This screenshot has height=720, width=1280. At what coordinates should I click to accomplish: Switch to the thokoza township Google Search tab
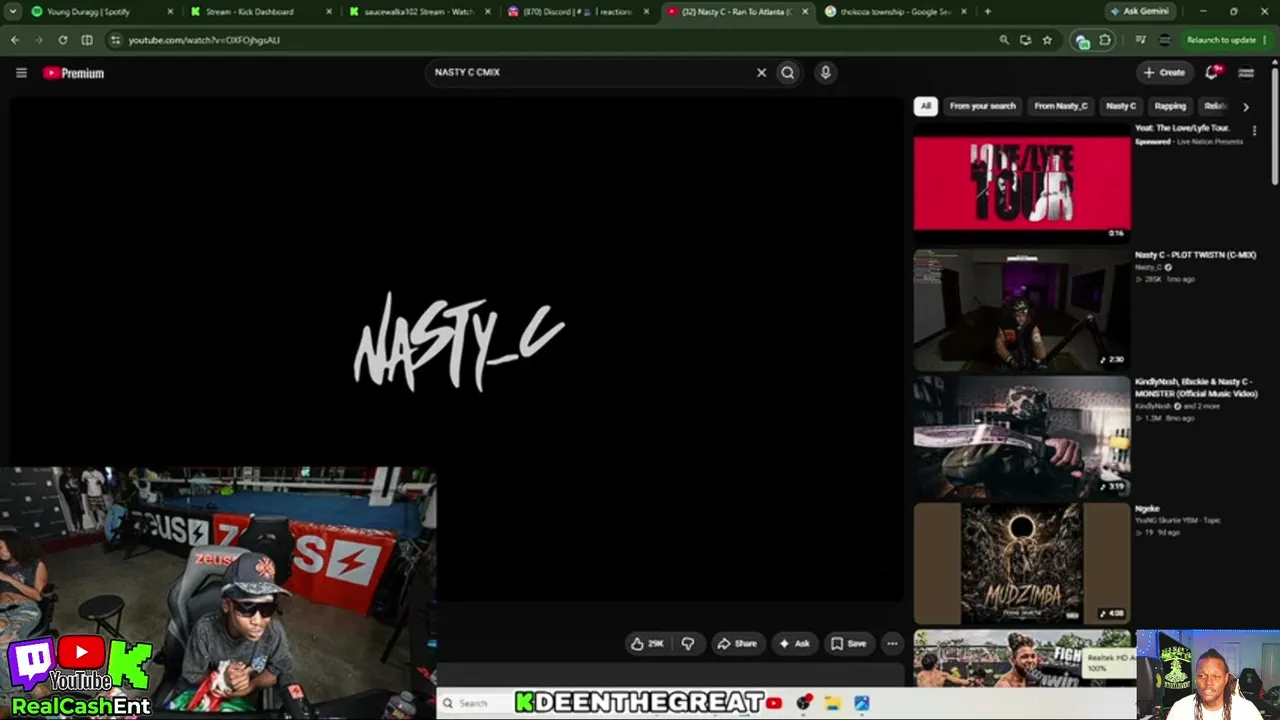[896, 12]
